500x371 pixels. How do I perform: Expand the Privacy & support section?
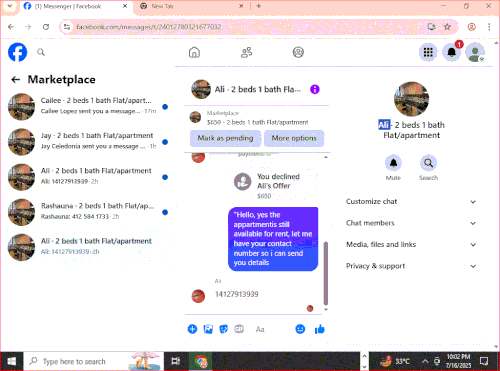411,266
